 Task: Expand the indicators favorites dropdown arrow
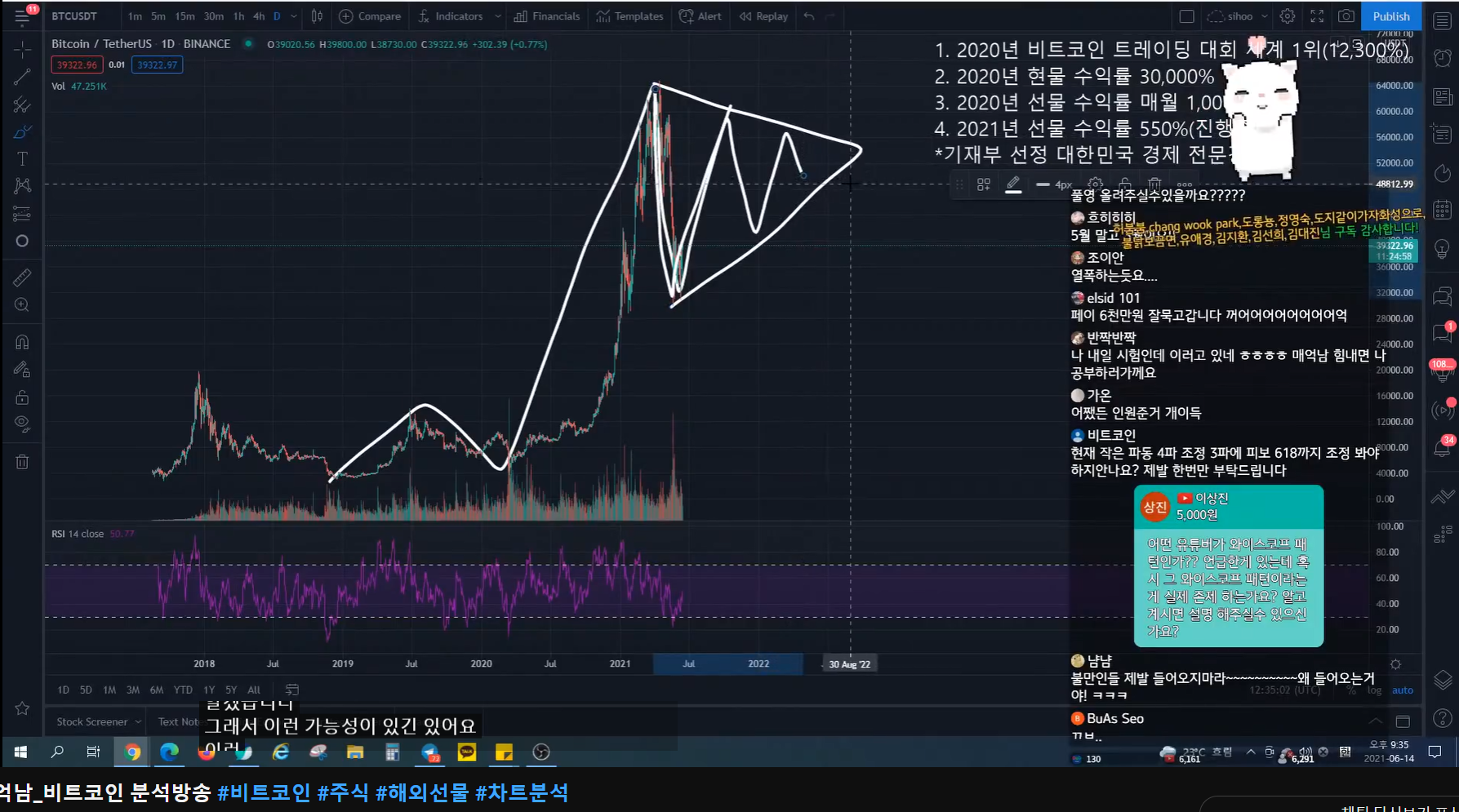(497, 16)
